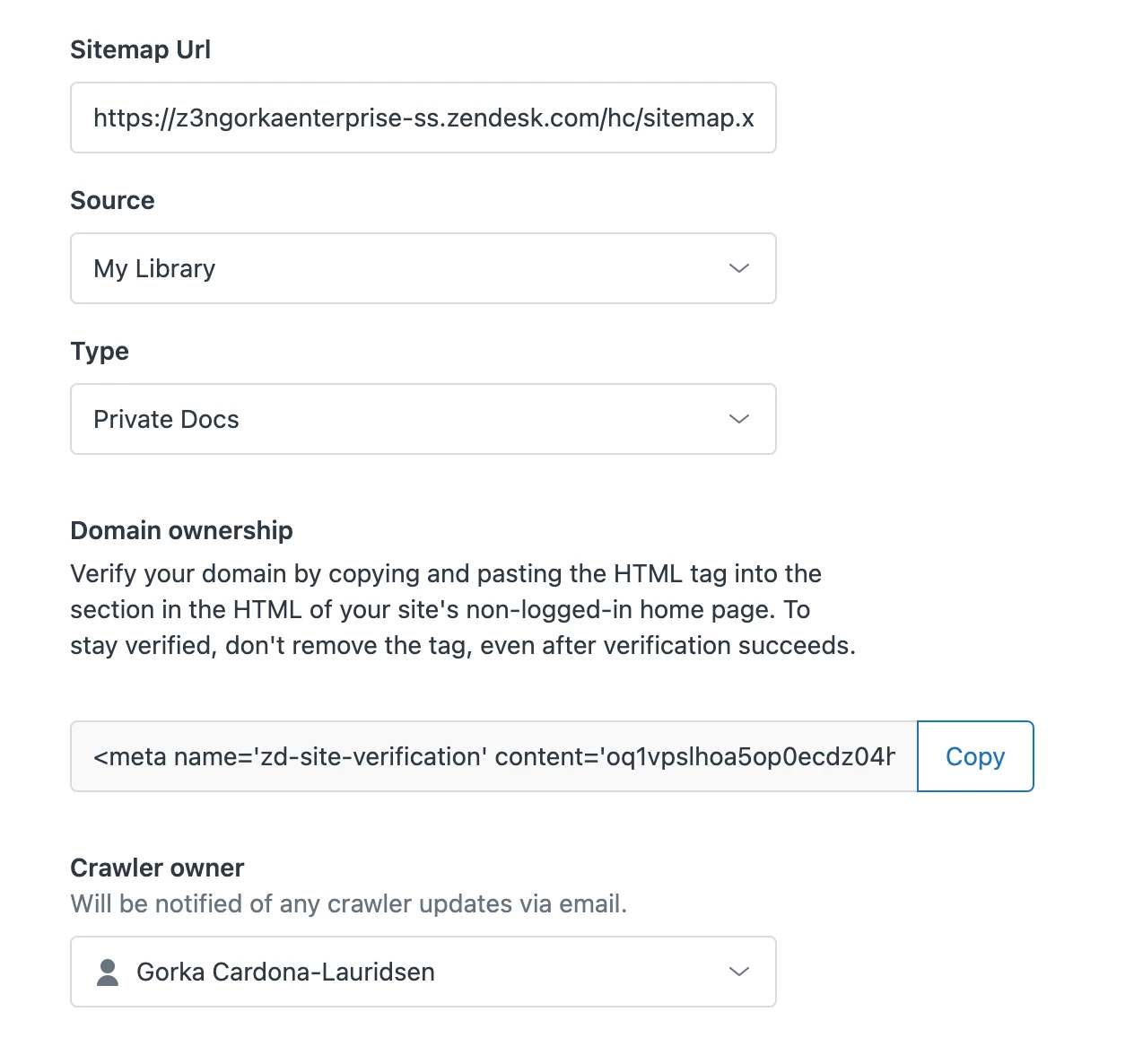Select the My Library value text

(x=154, y=268)
